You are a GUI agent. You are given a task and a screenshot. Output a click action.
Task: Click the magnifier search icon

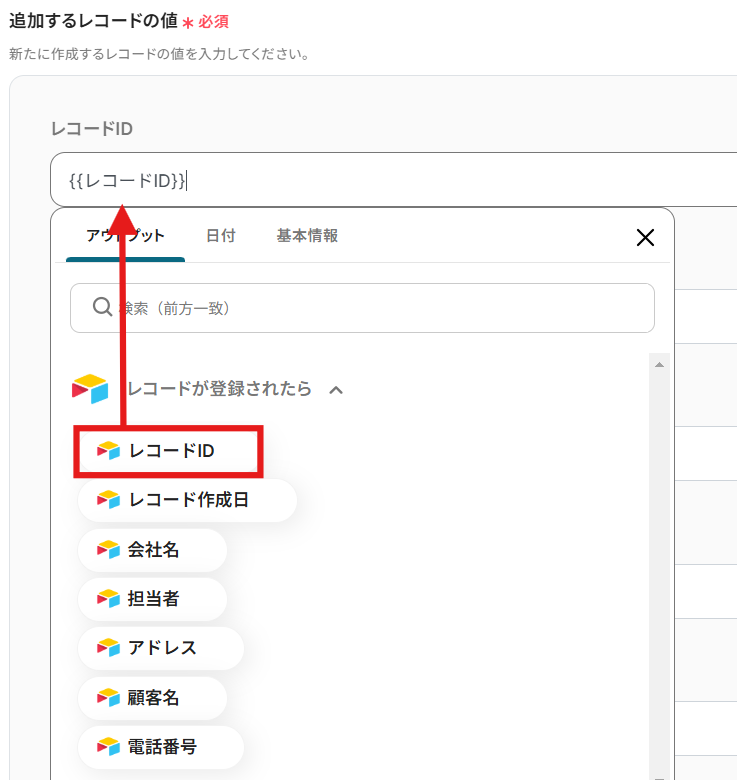[102, 307]
